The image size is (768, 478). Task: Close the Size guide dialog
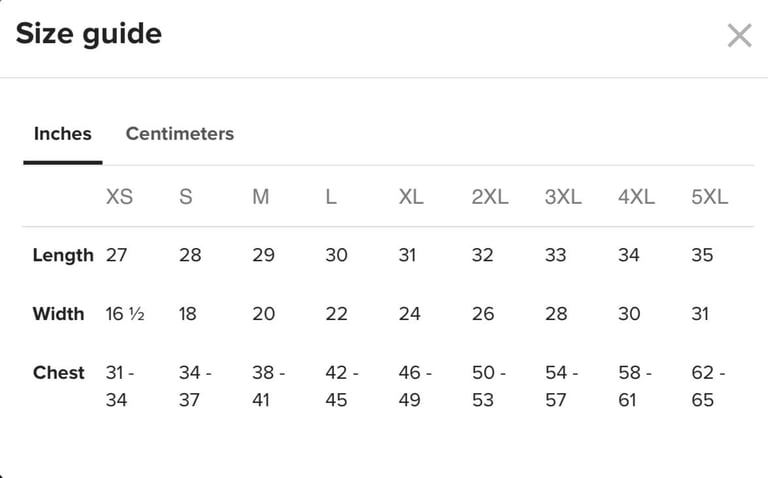pos(739,35)
